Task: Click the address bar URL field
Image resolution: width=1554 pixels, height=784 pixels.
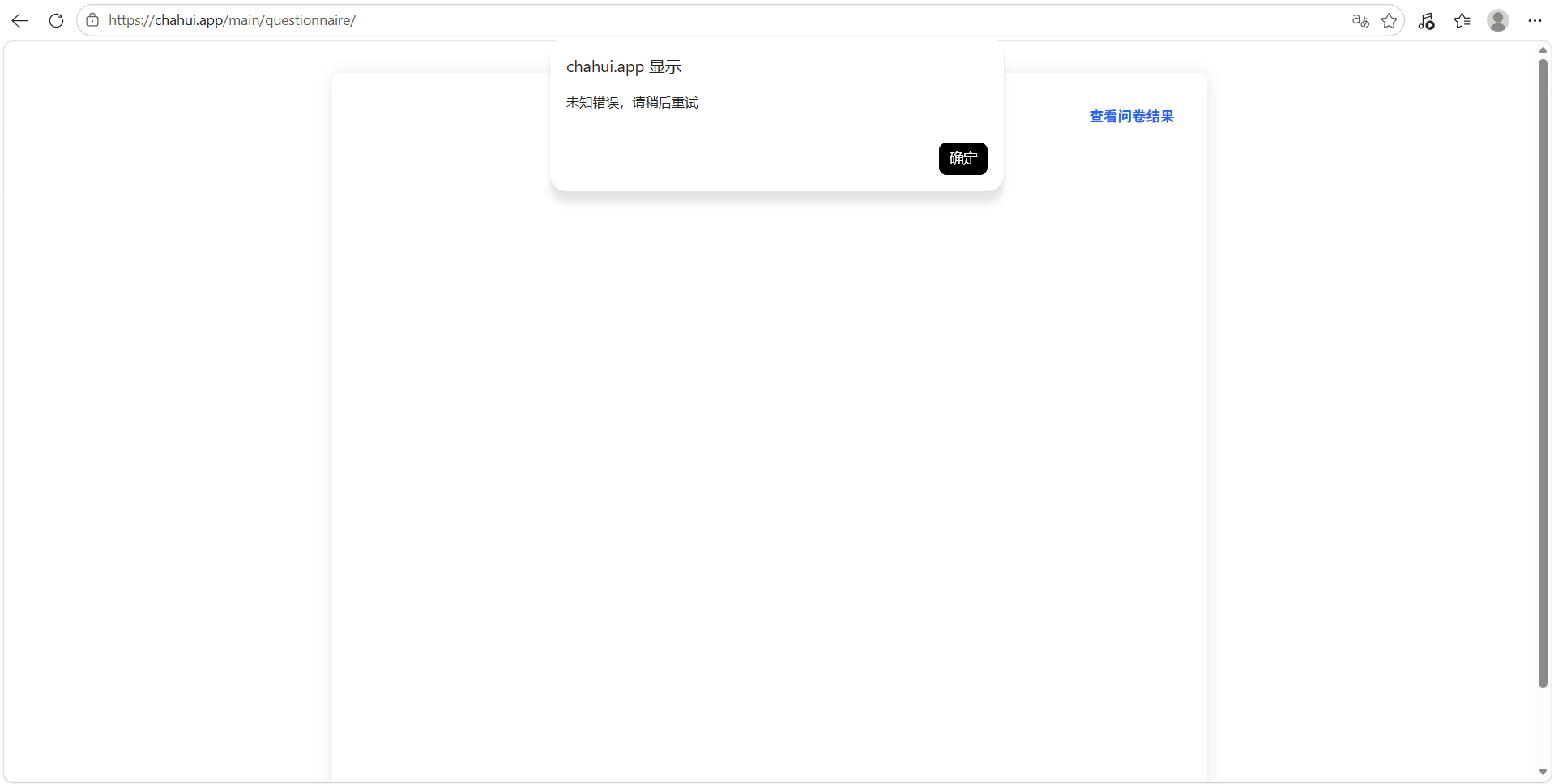Action: 721,20
